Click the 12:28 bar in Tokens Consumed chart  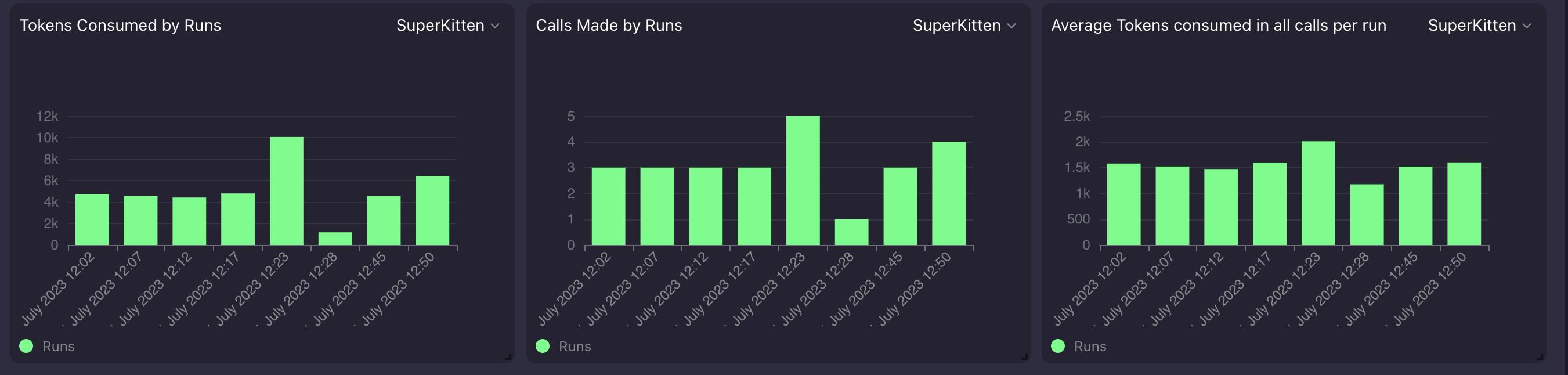pos(335,239)
